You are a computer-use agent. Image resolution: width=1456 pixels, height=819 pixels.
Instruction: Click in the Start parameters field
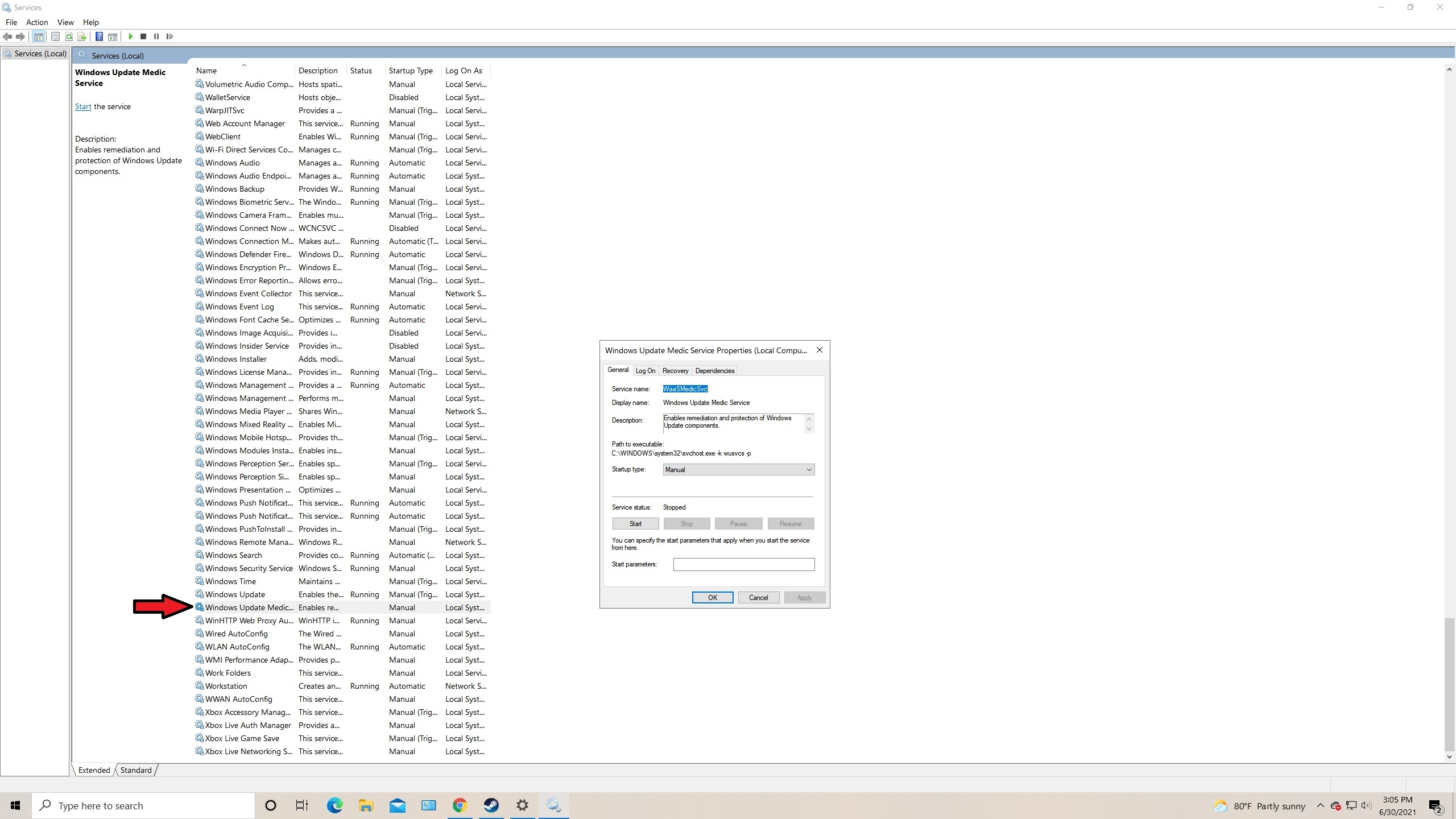click(744, 564)
